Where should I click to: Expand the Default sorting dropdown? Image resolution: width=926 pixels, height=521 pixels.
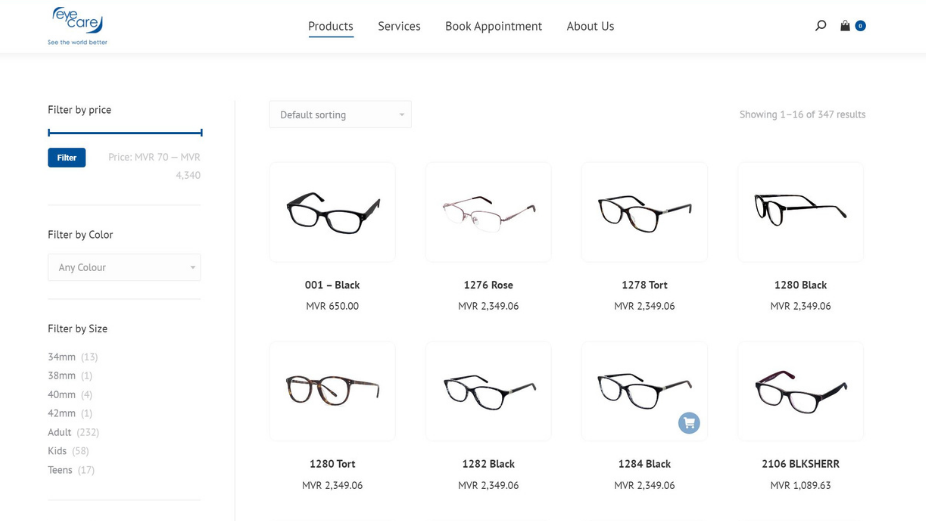coord(340,115)
